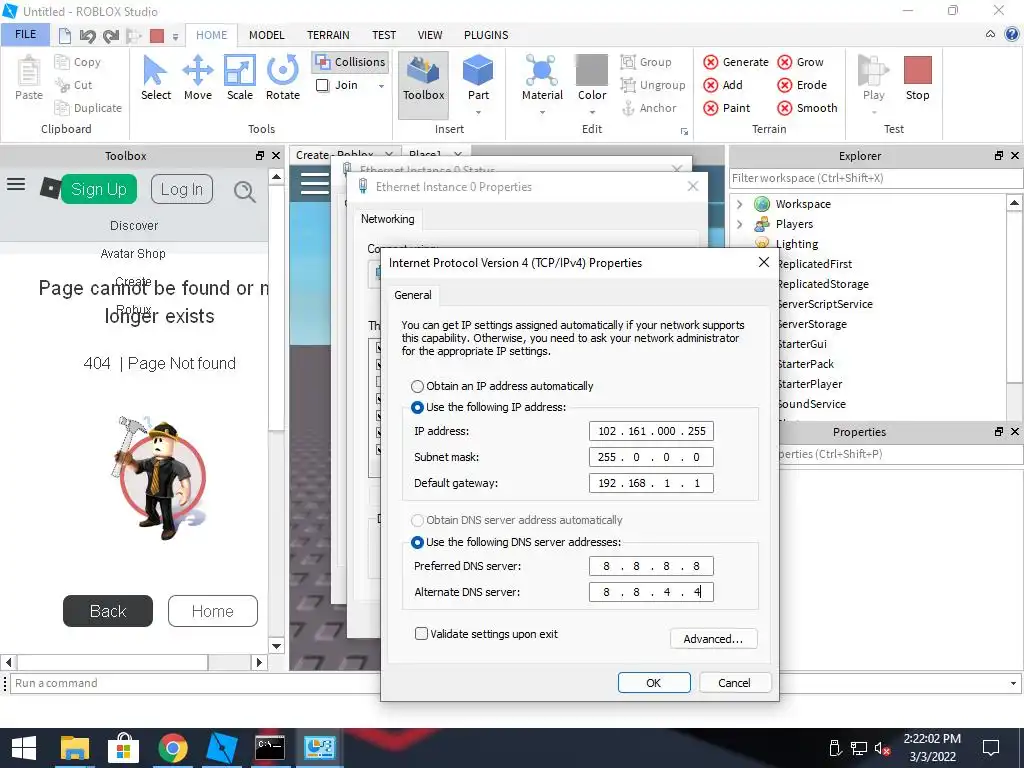Click the terrain Add icon

711,85
